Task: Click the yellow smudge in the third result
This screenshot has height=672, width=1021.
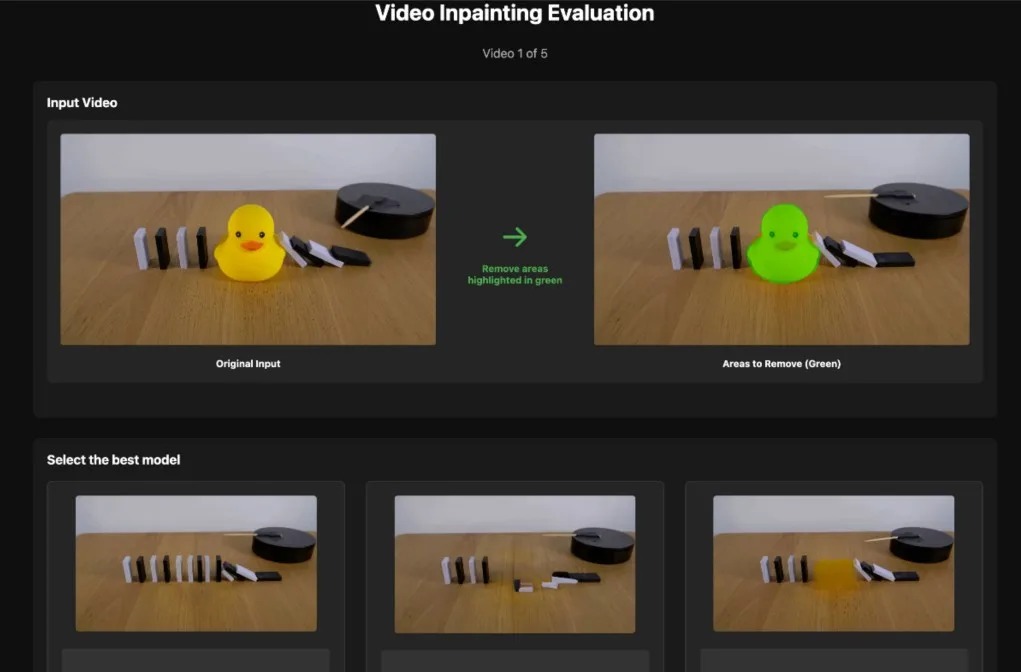Action: (x=833, y=577)
